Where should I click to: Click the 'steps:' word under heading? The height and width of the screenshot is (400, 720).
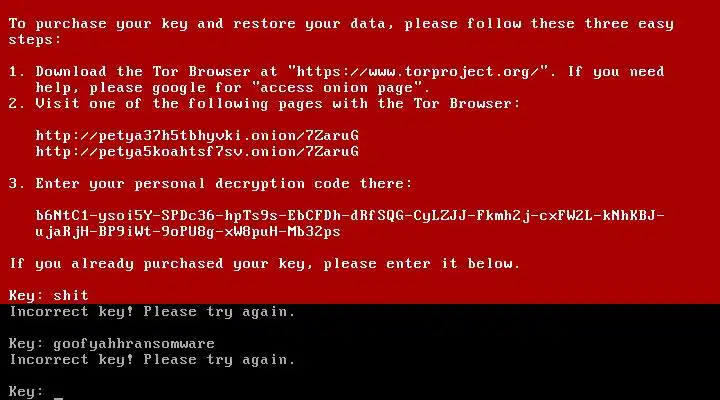click(34, 40)
